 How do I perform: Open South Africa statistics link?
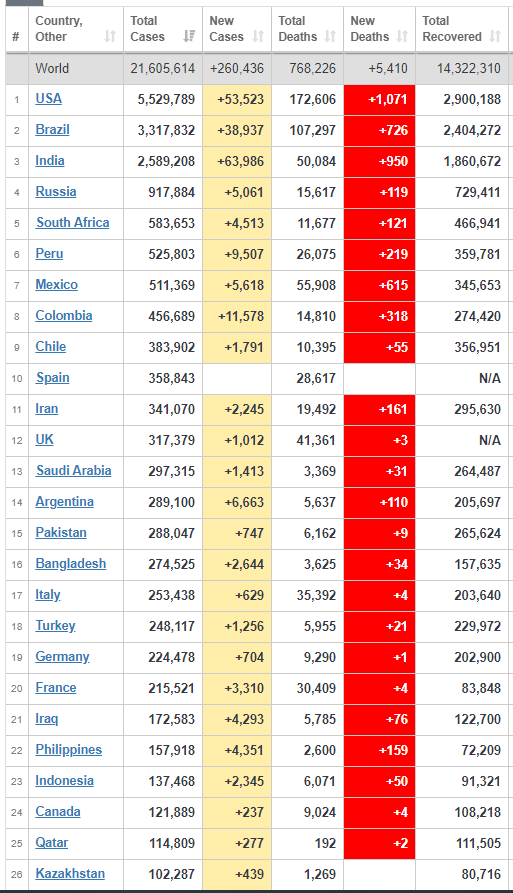[73, 223]
